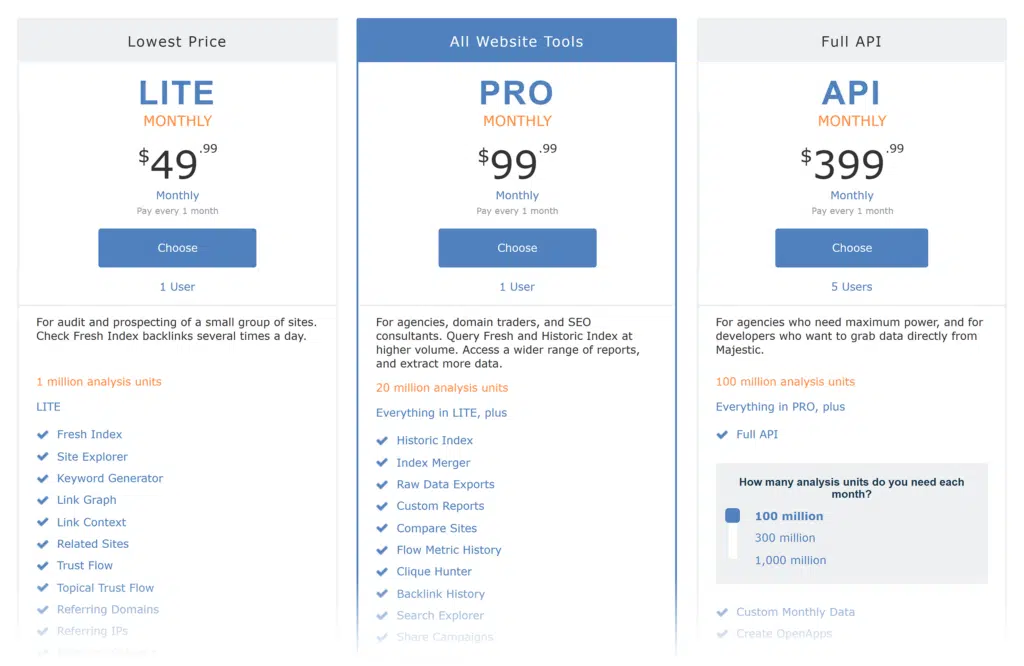The width and height of the screenshot is (1024, 666).
Task: Click the checkmark icon next to Full API
Action: point(723,435)
